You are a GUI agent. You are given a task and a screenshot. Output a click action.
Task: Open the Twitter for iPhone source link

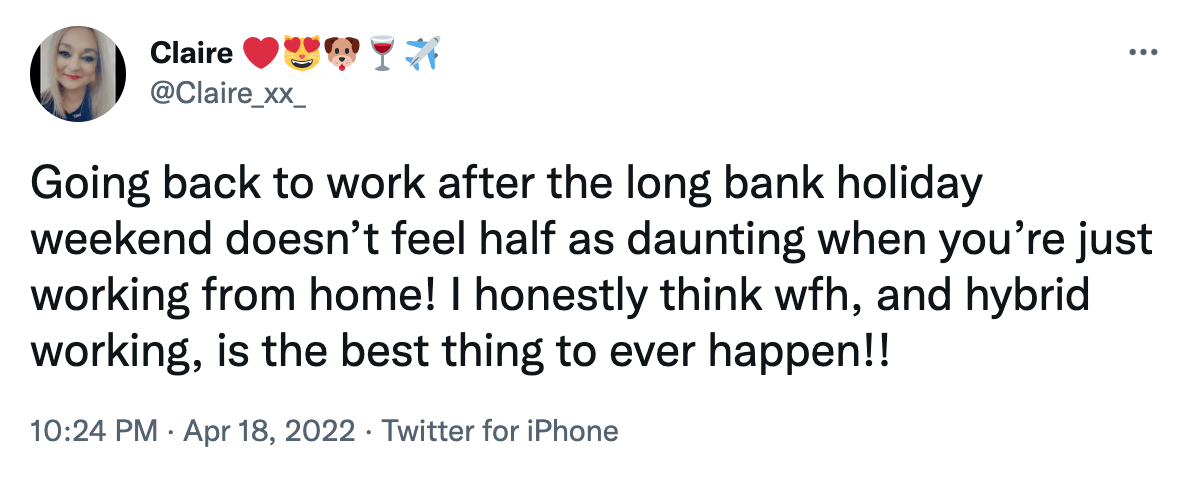coord(501,432)
